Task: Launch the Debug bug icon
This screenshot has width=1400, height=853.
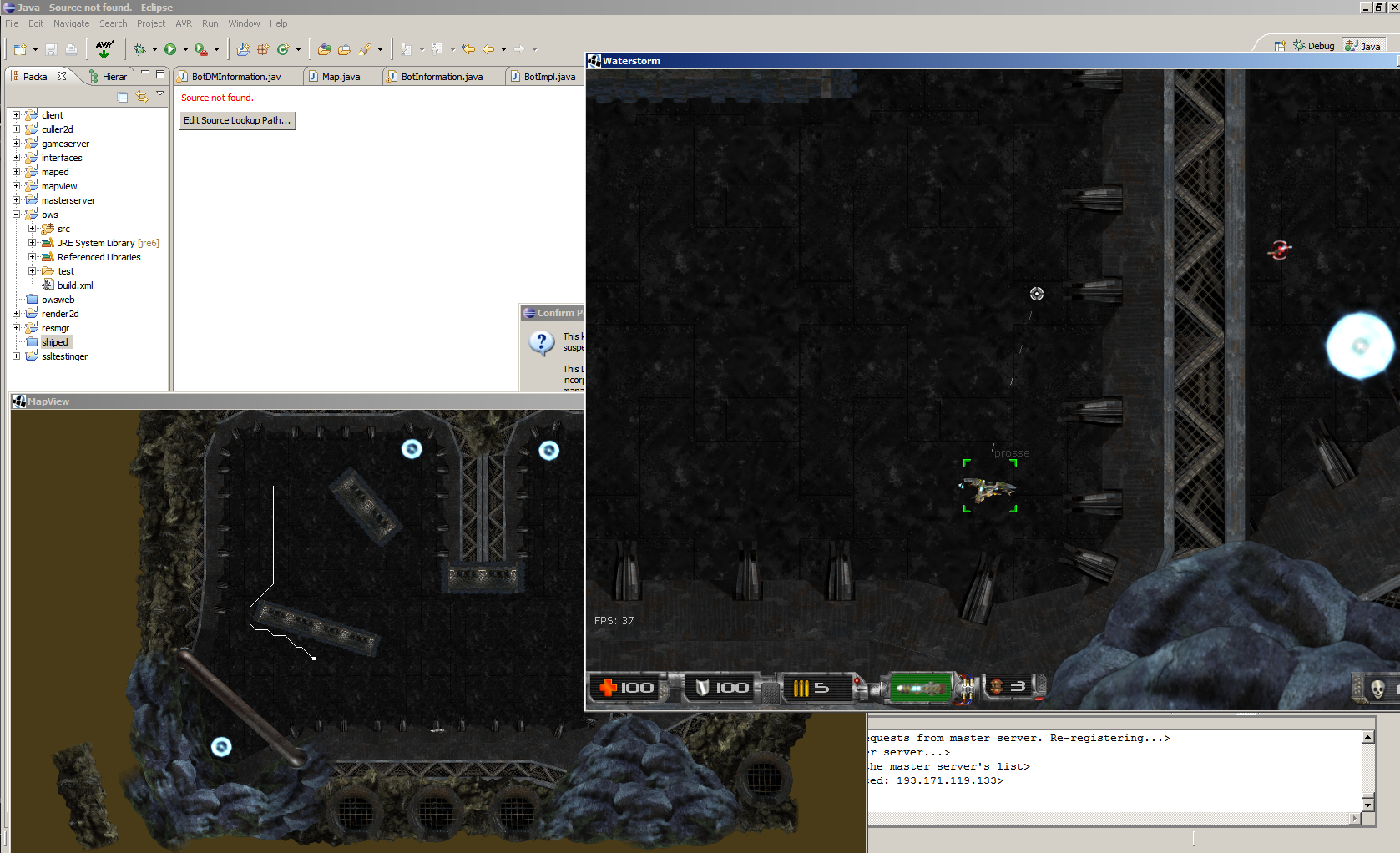Action: coord(139,49)
